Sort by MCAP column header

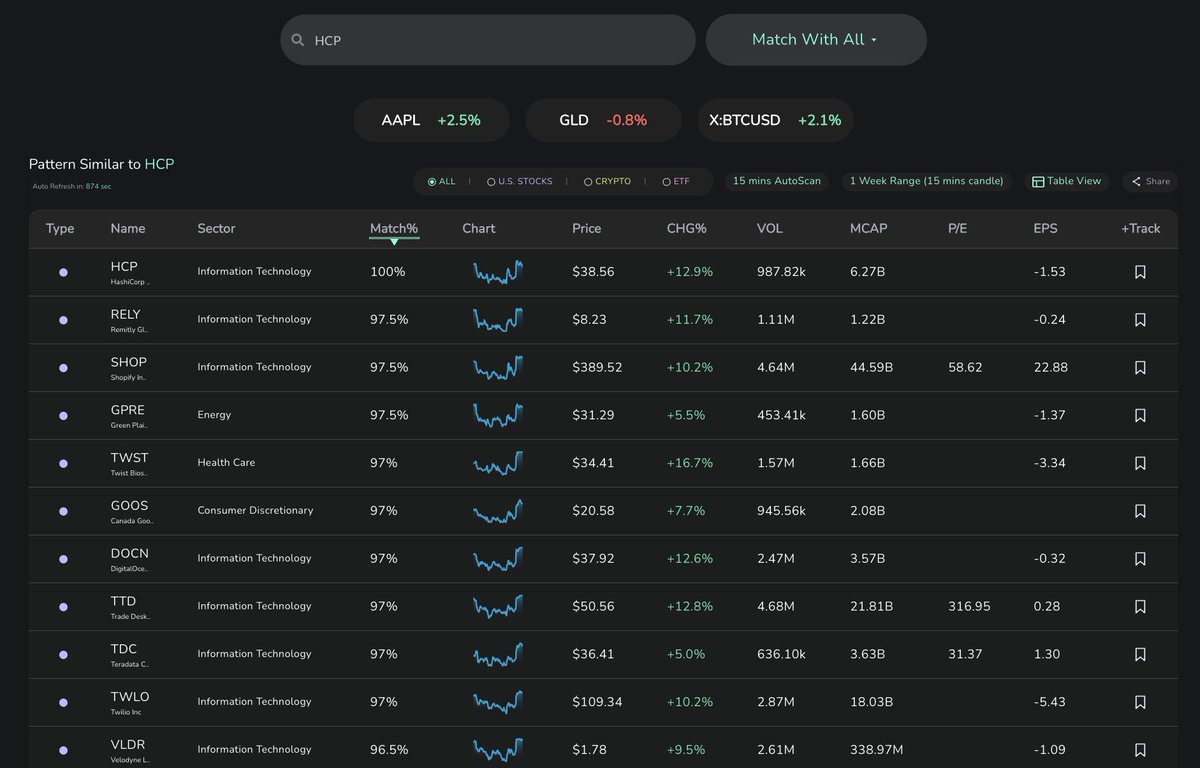868,229
